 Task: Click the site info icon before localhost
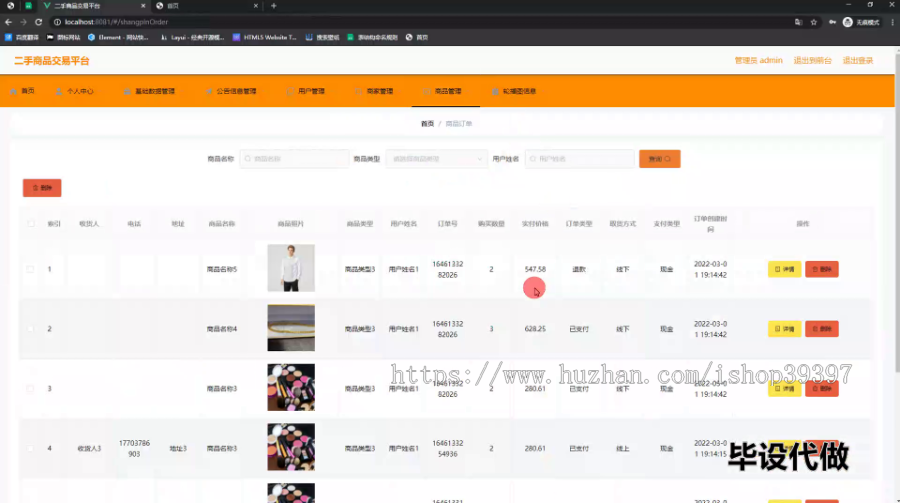tap(57, 22)
